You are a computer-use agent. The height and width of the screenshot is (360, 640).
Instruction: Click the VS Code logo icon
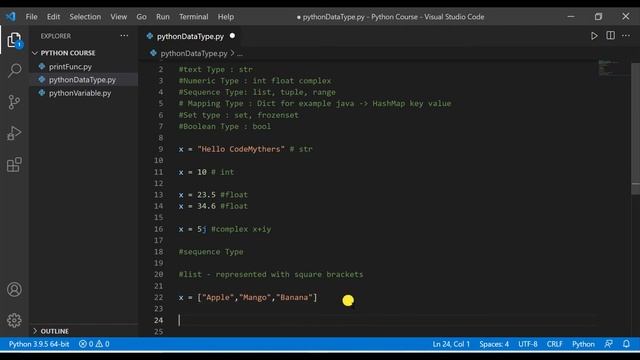point(11,17)
